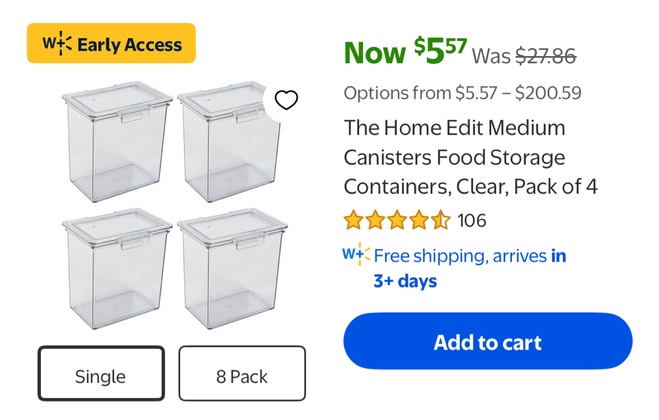The width and height of the screenshot is (659, 420).
Task: Open The Home Edit Medium Canisters title link
Action: coord(470,157)
